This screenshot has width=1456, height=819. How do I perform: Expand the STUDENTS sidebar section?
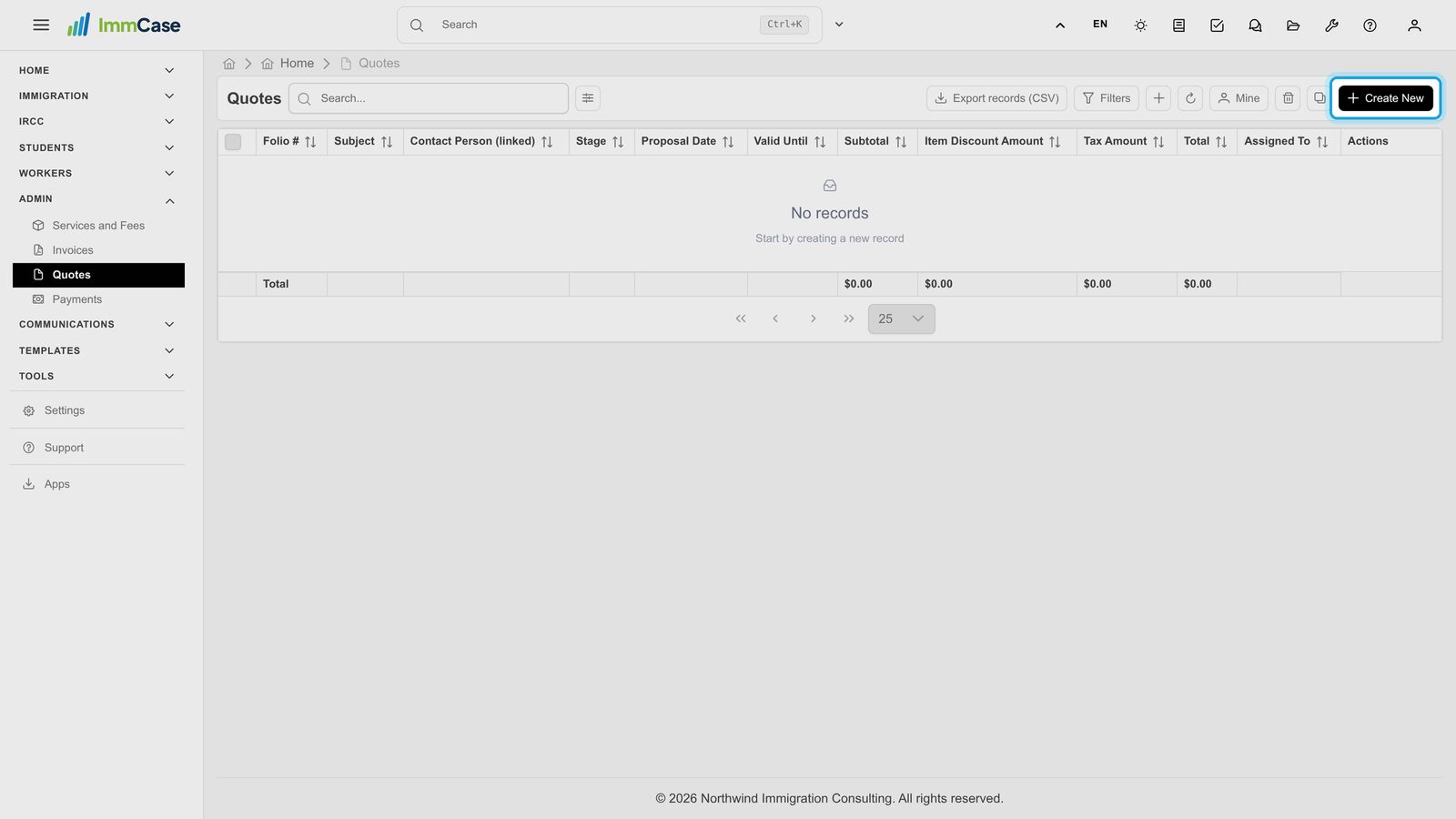click(x=97, y=147)
